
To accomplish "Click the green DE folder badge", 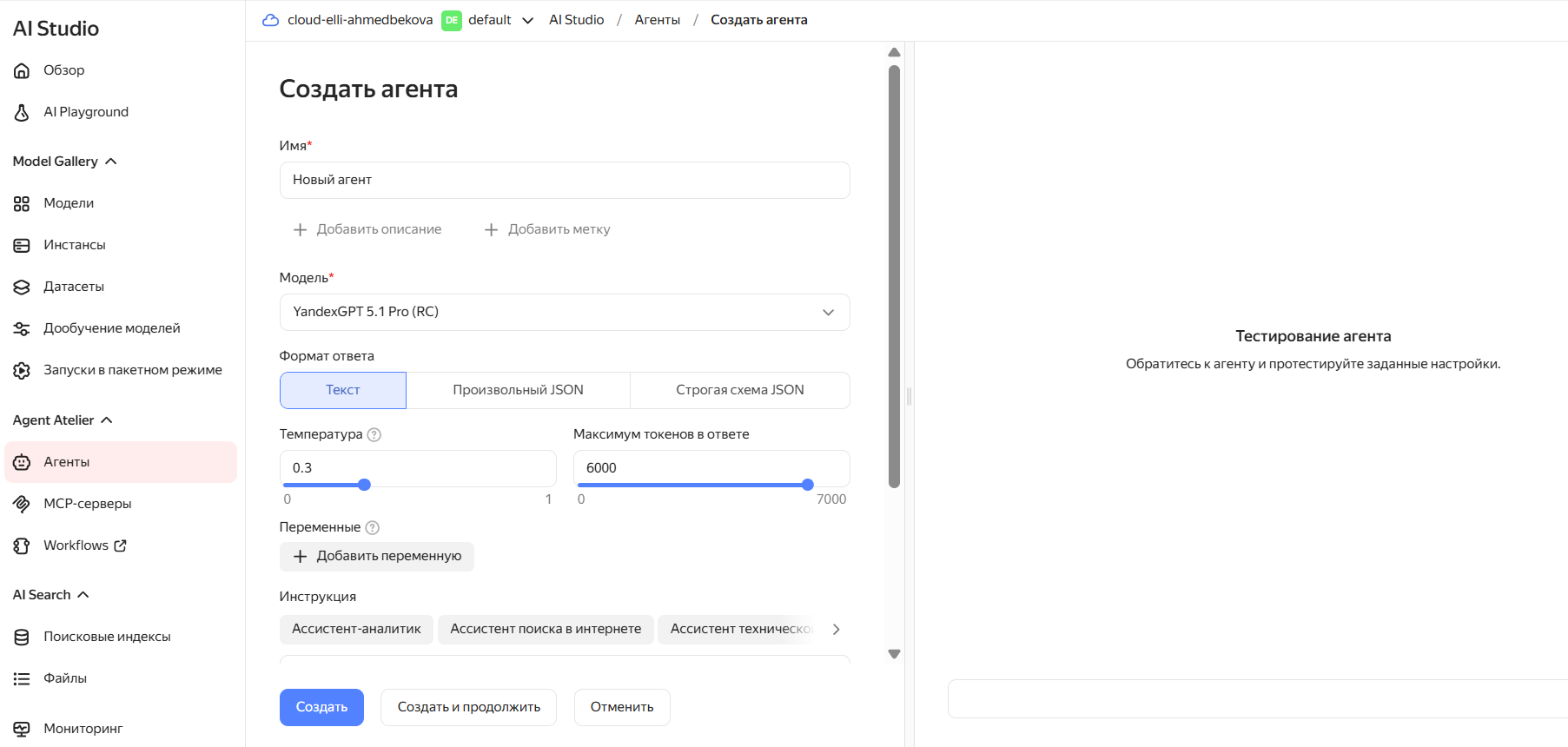I will (x=452, y=20).
